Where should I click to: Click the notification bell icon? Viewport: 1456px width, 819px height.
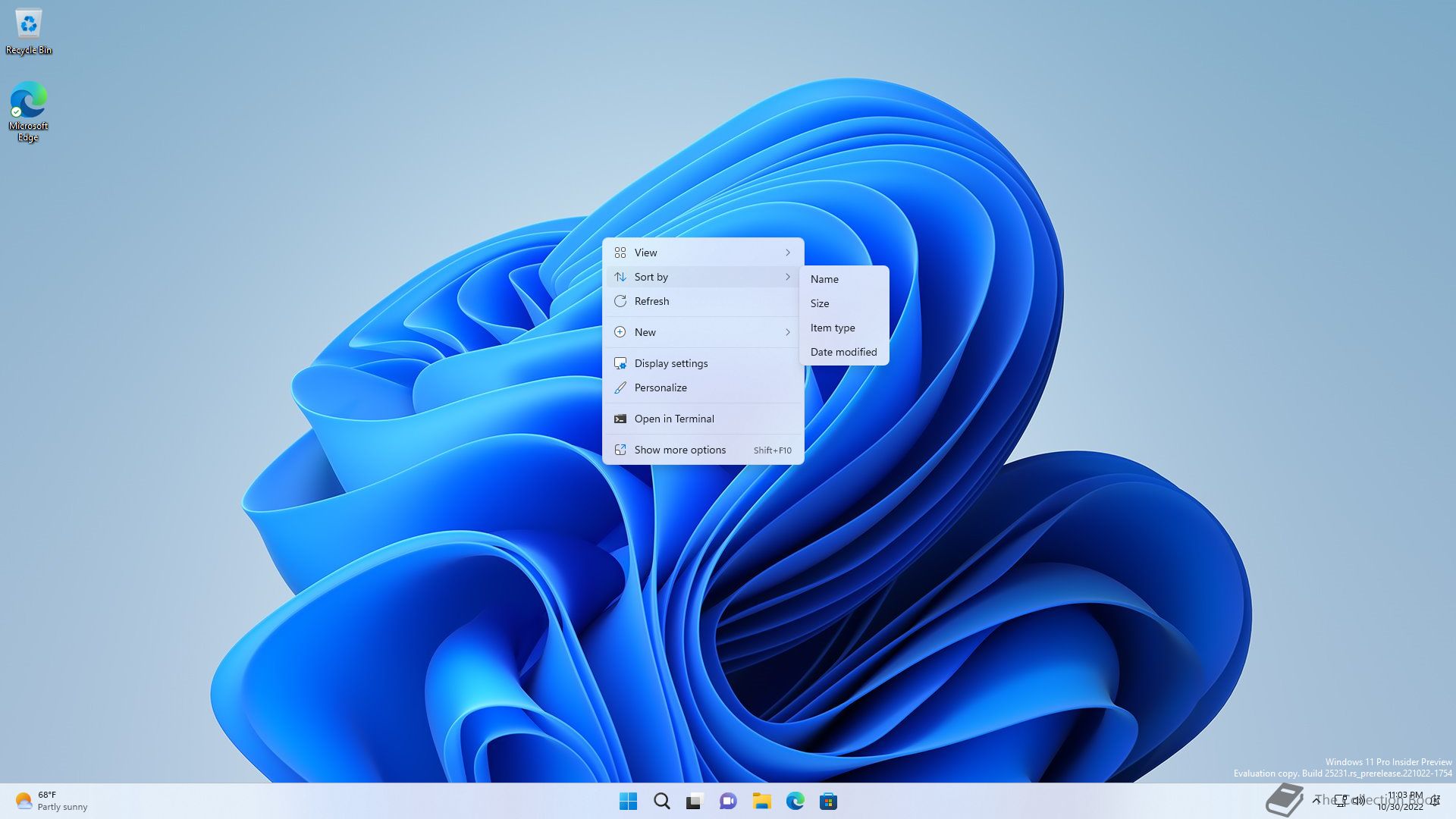pyautogui.click(x=1436, y=801)
